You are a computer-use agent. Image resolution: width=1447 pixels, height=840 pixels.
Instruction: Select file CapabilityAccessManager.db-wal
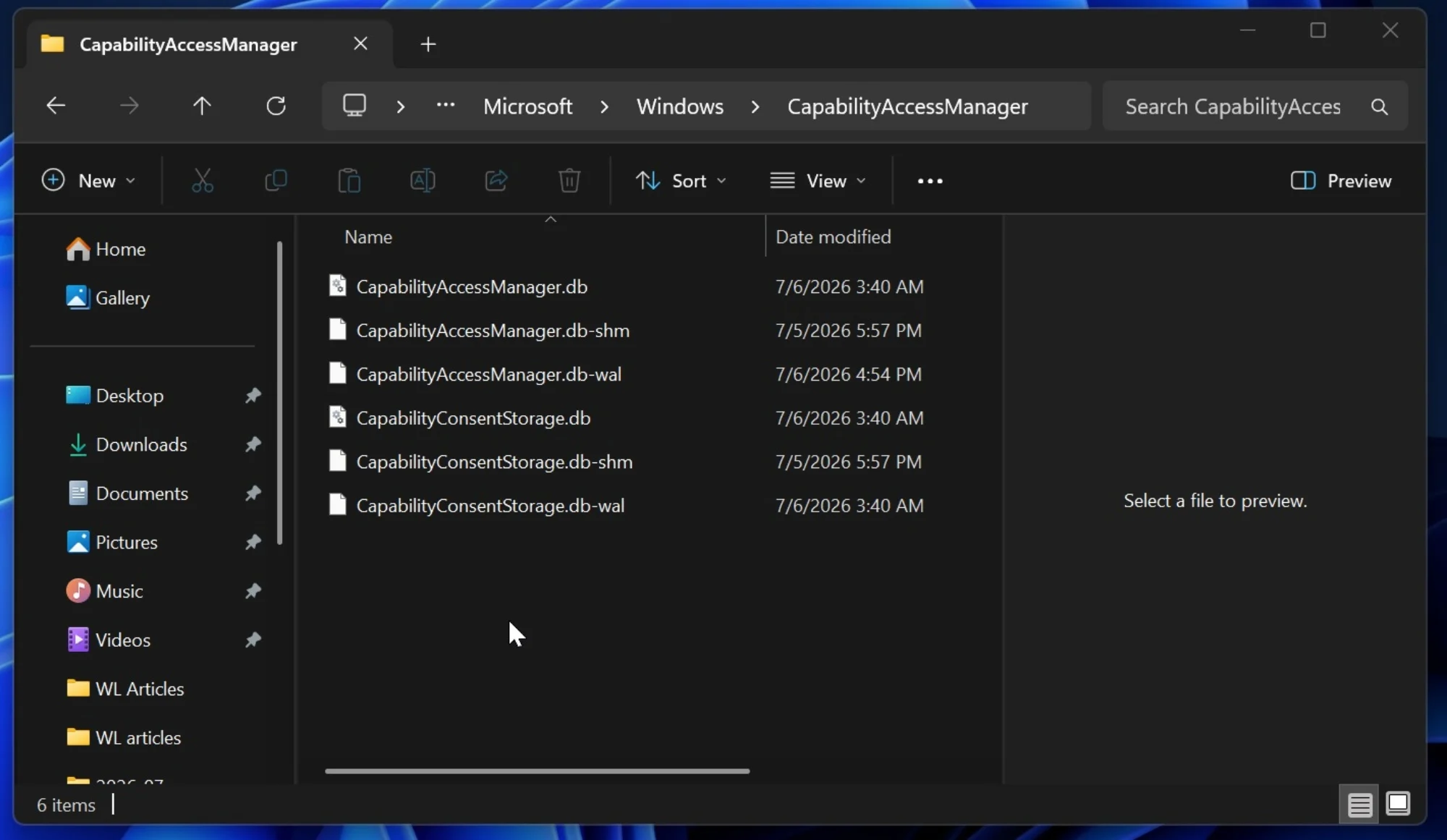coord(489,374)
